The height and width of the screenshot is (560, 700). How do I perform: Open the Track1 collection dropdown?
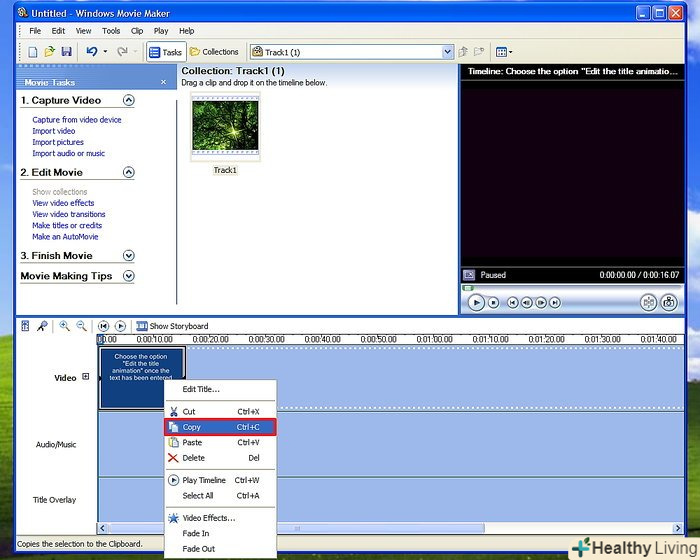(447, 52)
